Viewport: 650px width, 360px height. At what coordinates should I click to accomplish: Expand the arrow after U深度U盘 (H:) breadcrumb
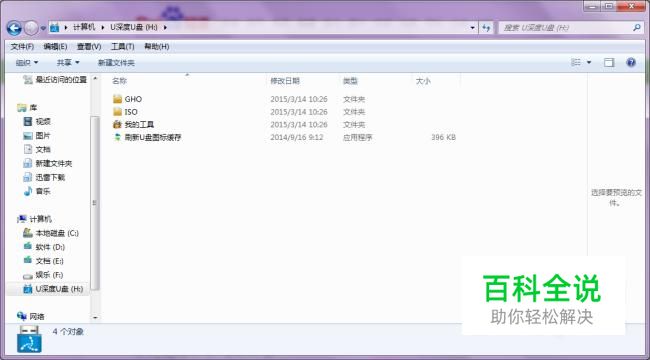coord(165,28)
